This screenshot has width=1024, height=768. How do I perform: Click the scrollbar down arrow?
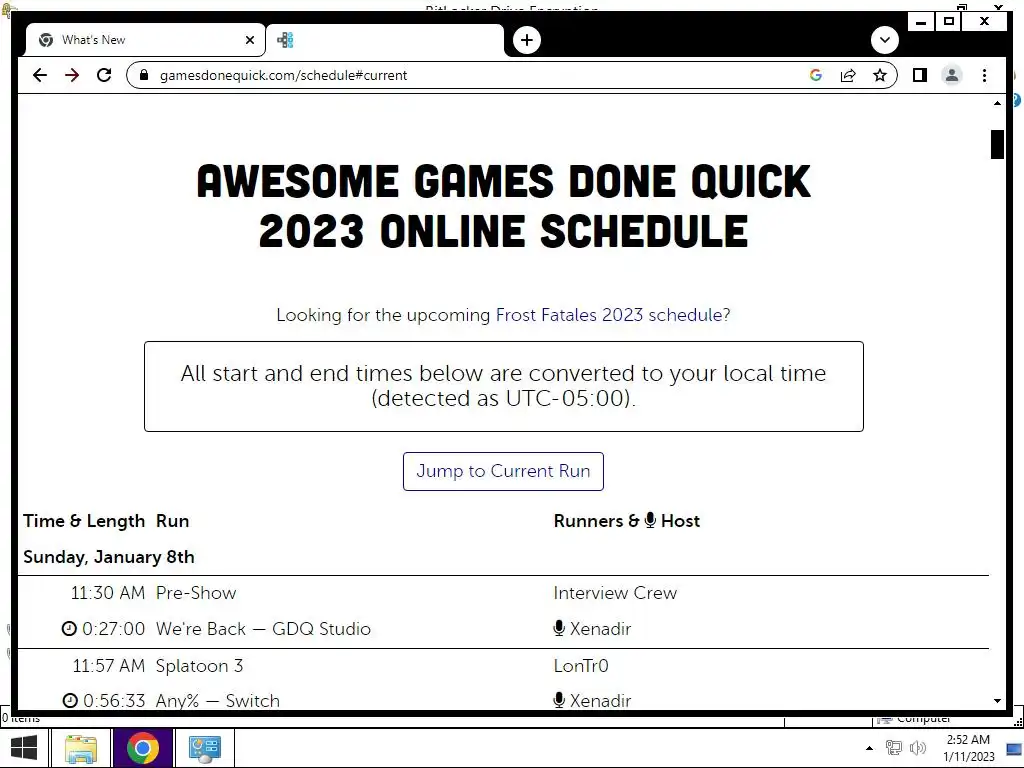tap(997, 701)
